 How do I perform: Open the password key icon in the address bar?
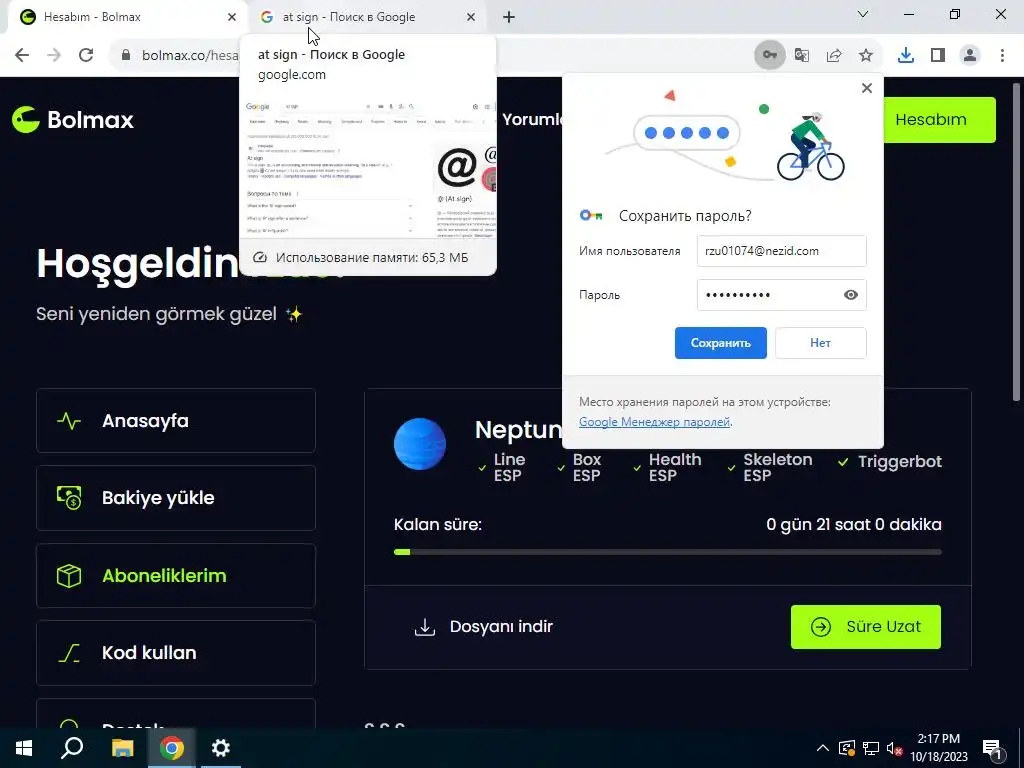(770, 55)
